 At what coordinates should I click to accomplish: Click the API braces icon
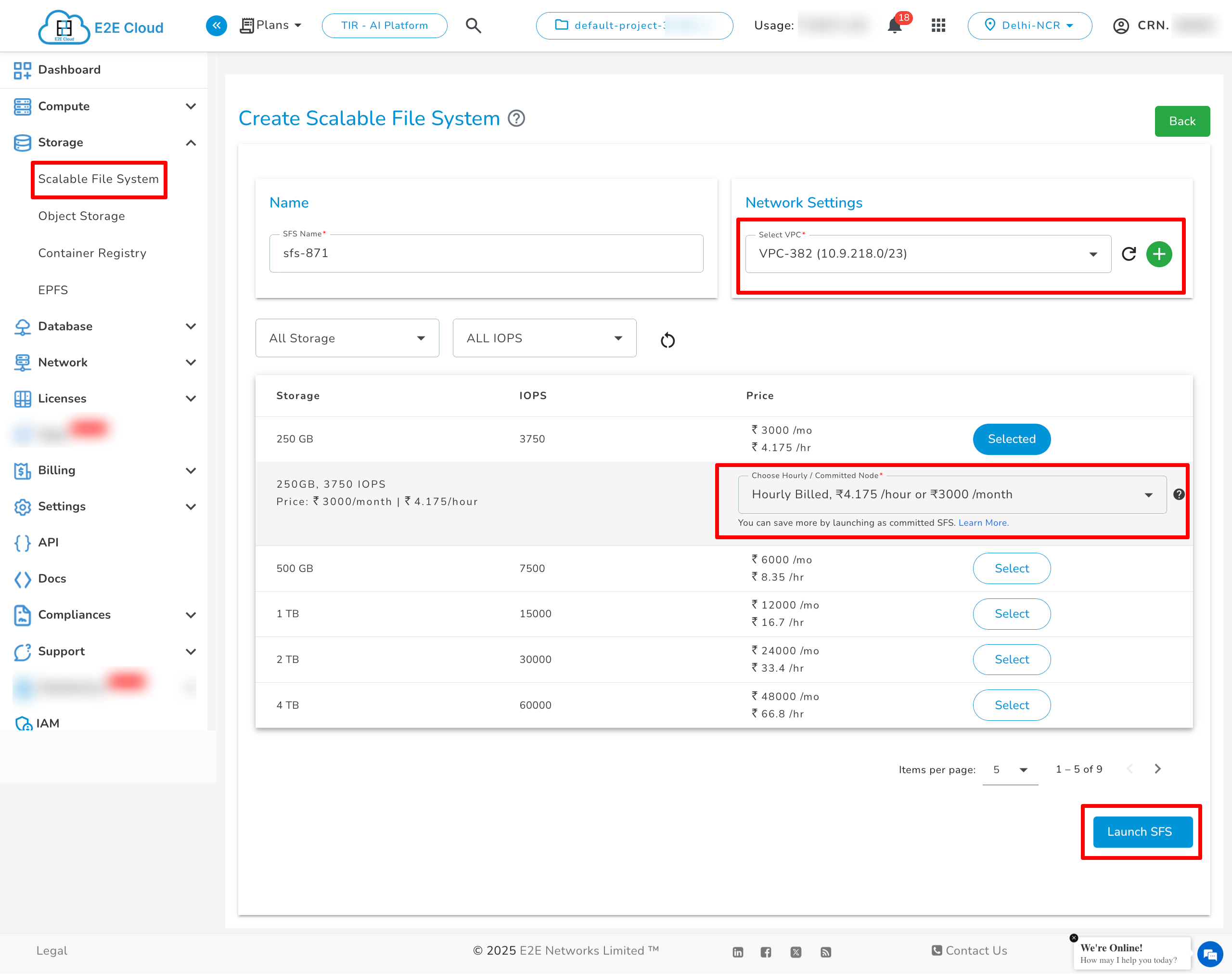click(22, 543)
